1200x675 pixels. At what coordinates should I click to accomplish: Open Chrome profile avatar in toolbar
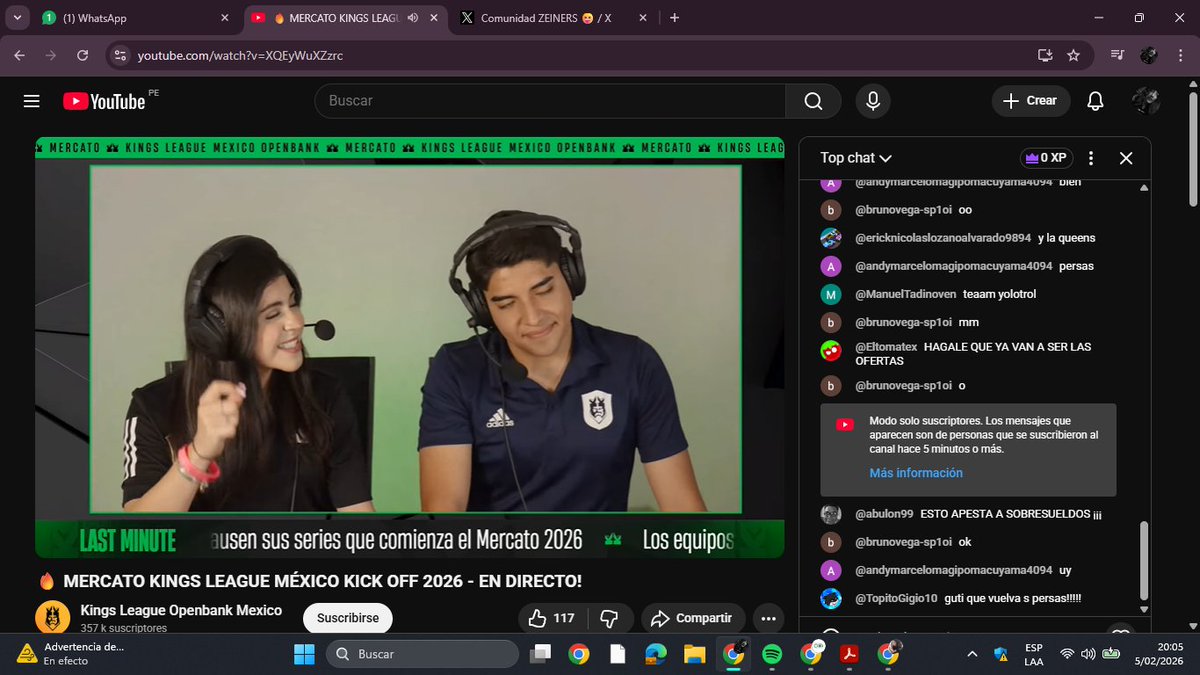(x=1149, y=56)
